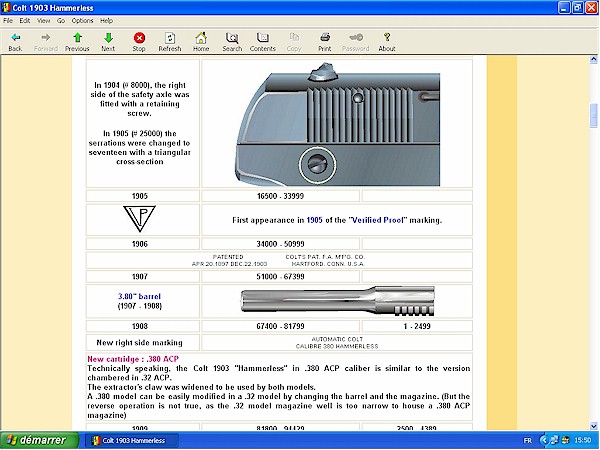This screenshot has width=600, height=450.
Task: Click the scrollbar down arrow
Action: (593, 426)
